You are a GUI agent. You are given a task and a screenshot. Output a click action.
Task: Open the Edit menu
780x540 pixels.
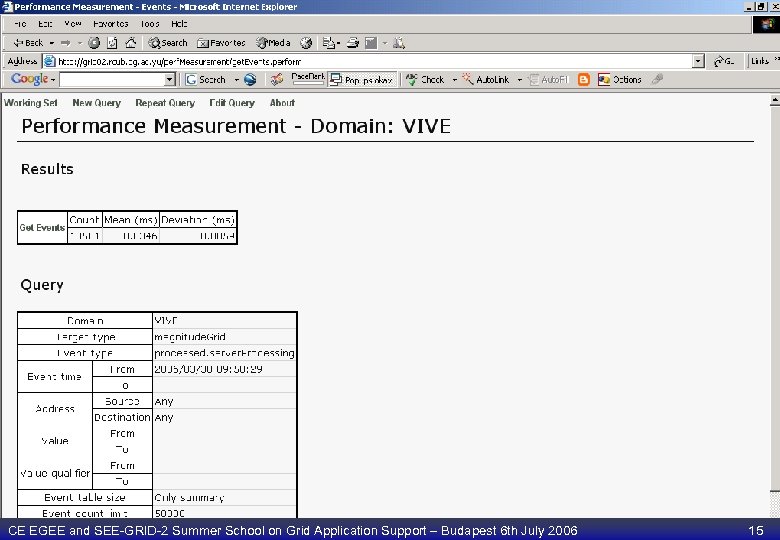click(x=45, y=24)
